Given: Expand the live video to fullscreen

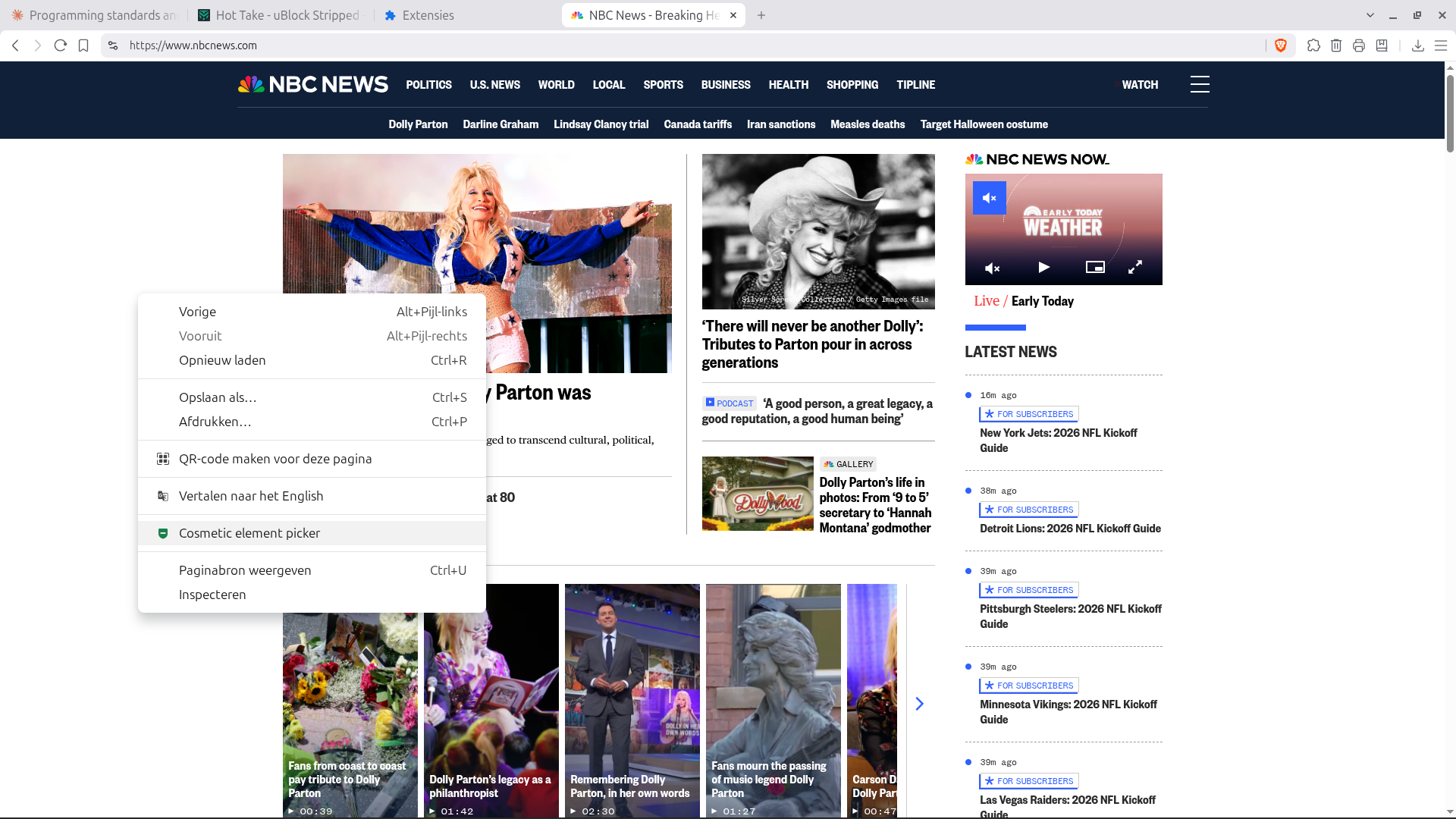Looking at the screenshot, I should [1135, 267].
